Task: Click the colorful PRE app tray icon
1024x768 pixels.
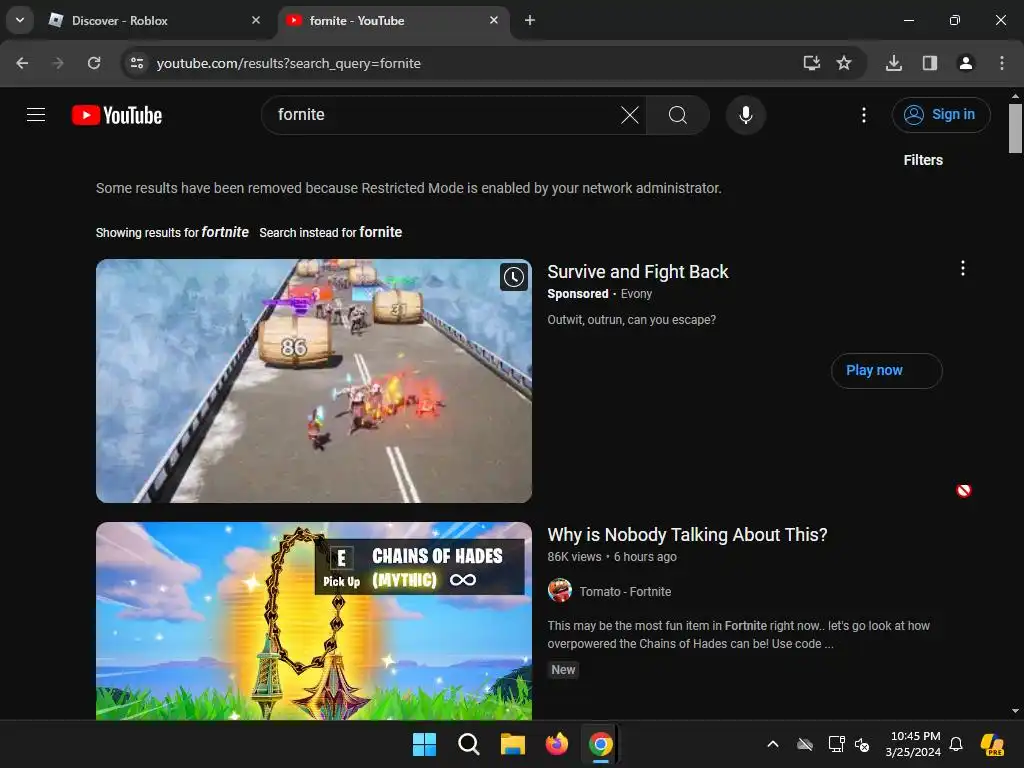Action: tap(992, 744)
